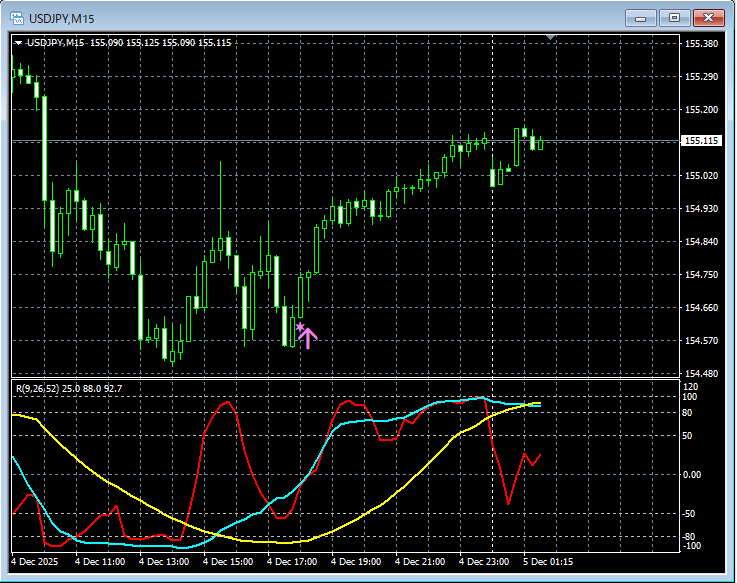Screen dimensions: 737x583
Task: Click the 4 Dec 17:00 time label
Action: point(293,562)
